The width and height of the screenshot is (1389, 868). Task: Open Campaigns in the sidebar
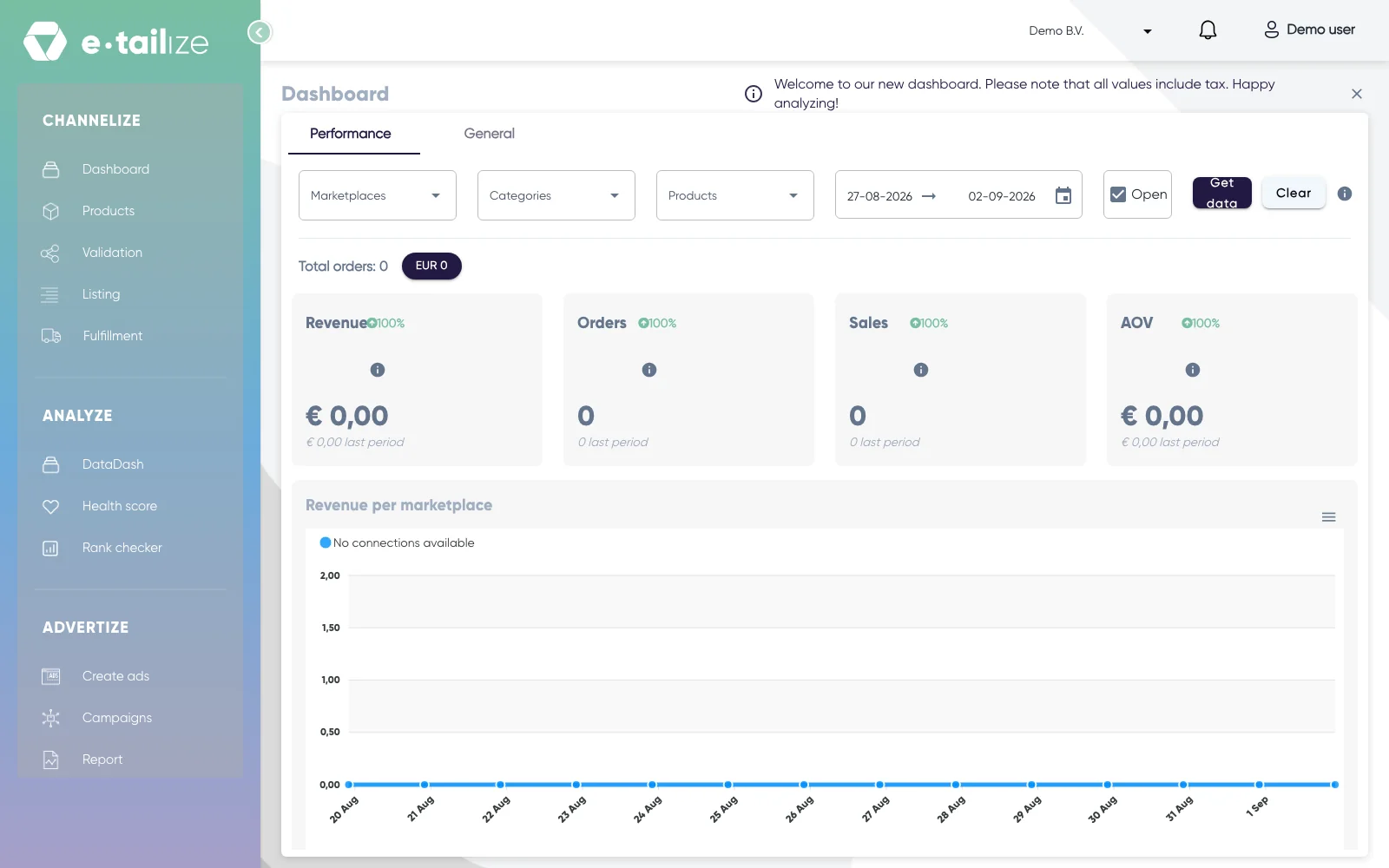tap(117, 718)
